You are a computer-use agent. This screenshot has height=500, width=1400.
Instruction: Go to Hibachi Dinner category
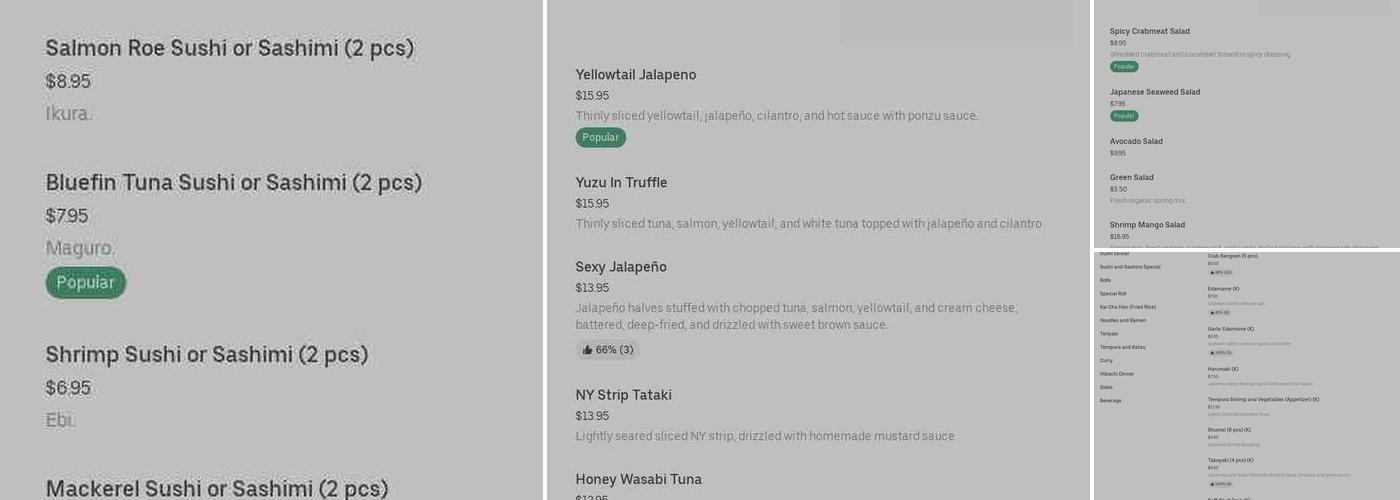[1117, 374]
